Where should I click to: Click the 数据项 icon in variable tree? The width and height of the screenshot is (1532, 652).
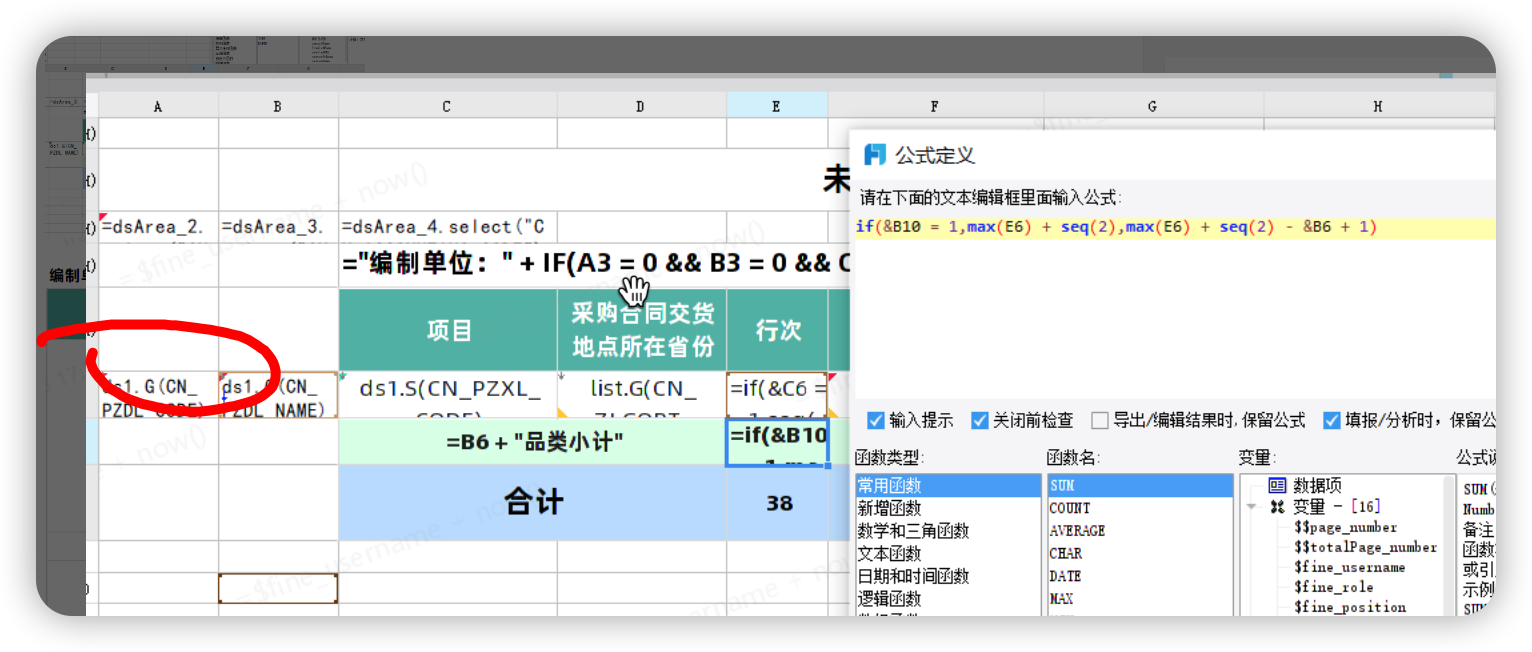point(1277,485)
